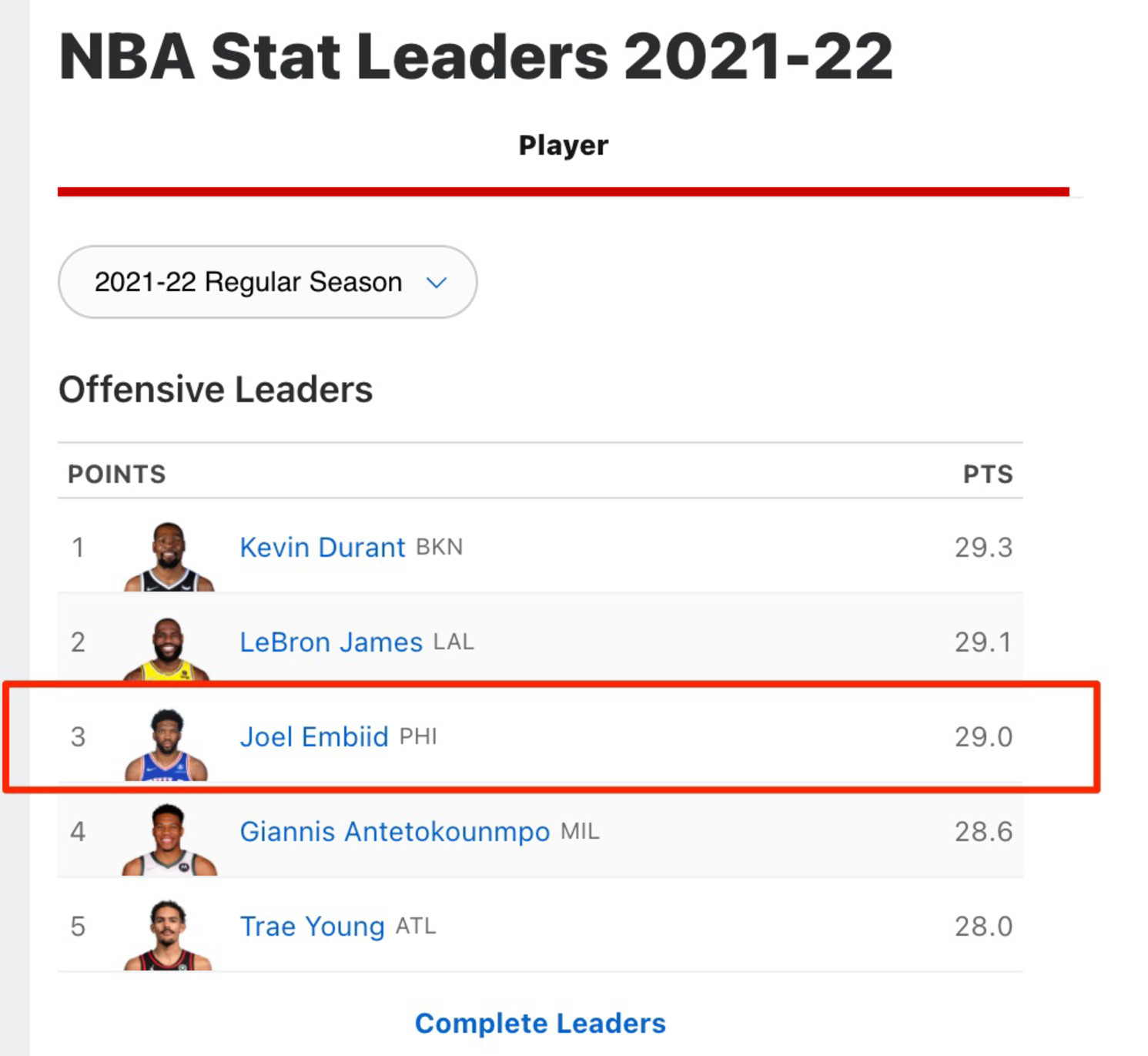Click the PTS column header

tap(988, 474)
